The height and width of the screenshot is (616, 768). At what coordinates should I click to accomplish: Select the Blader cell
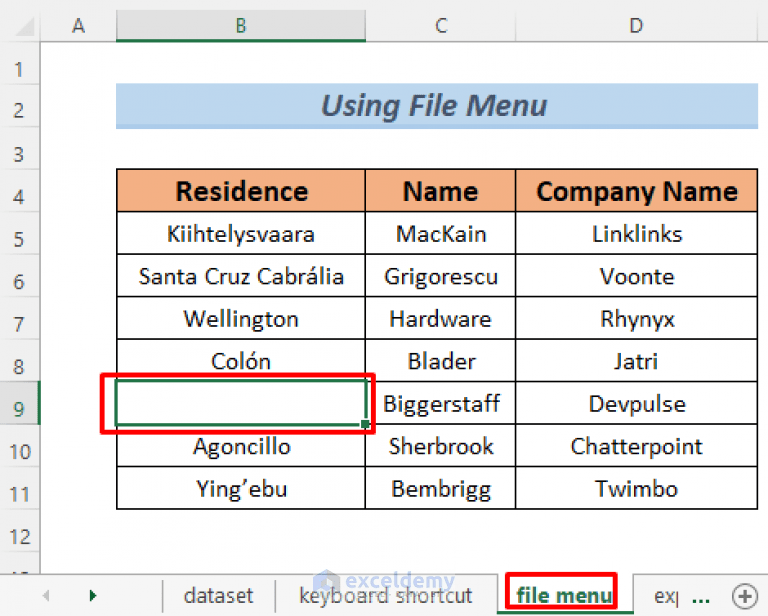coord(440,361)
